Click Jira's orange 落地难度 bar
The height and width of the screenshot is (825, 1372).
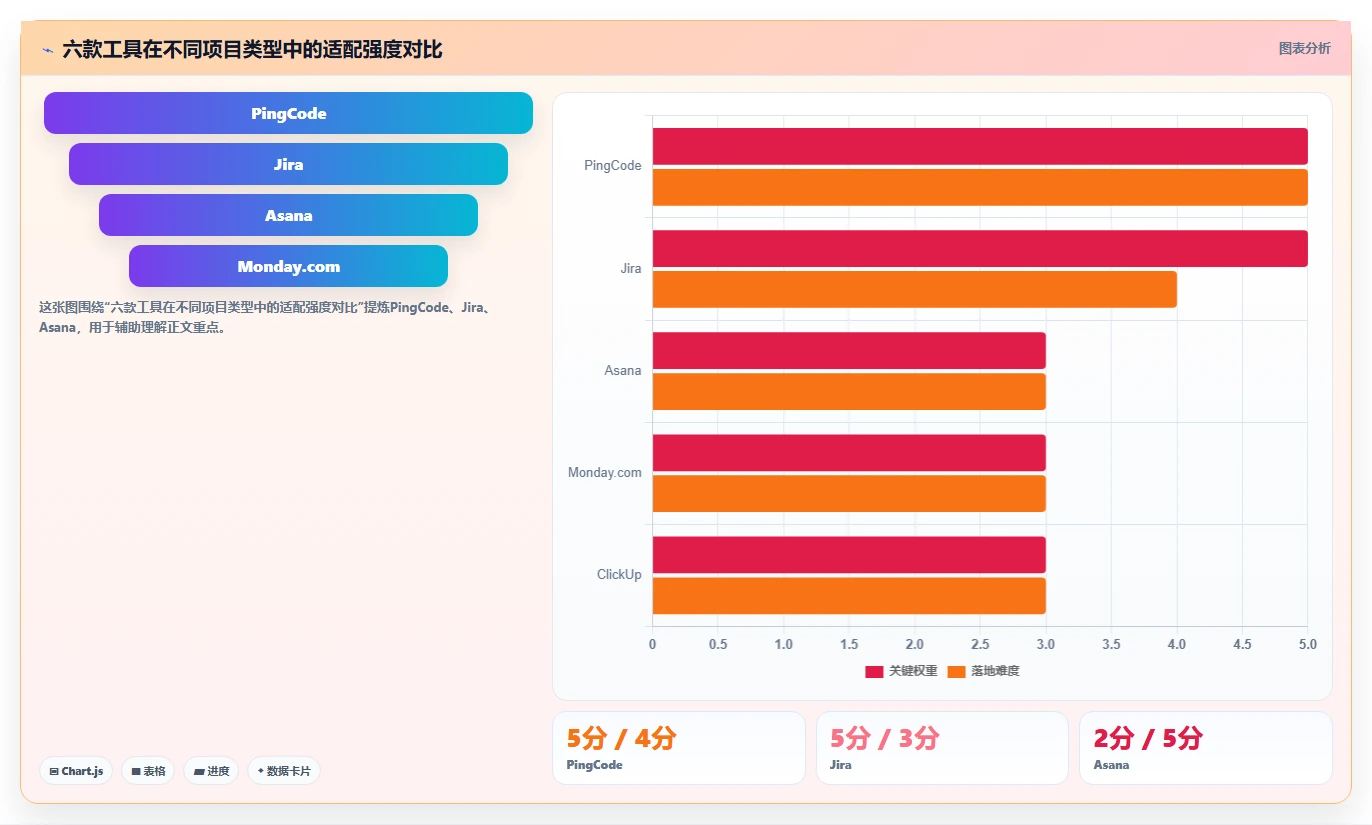[x=915, y=289]
